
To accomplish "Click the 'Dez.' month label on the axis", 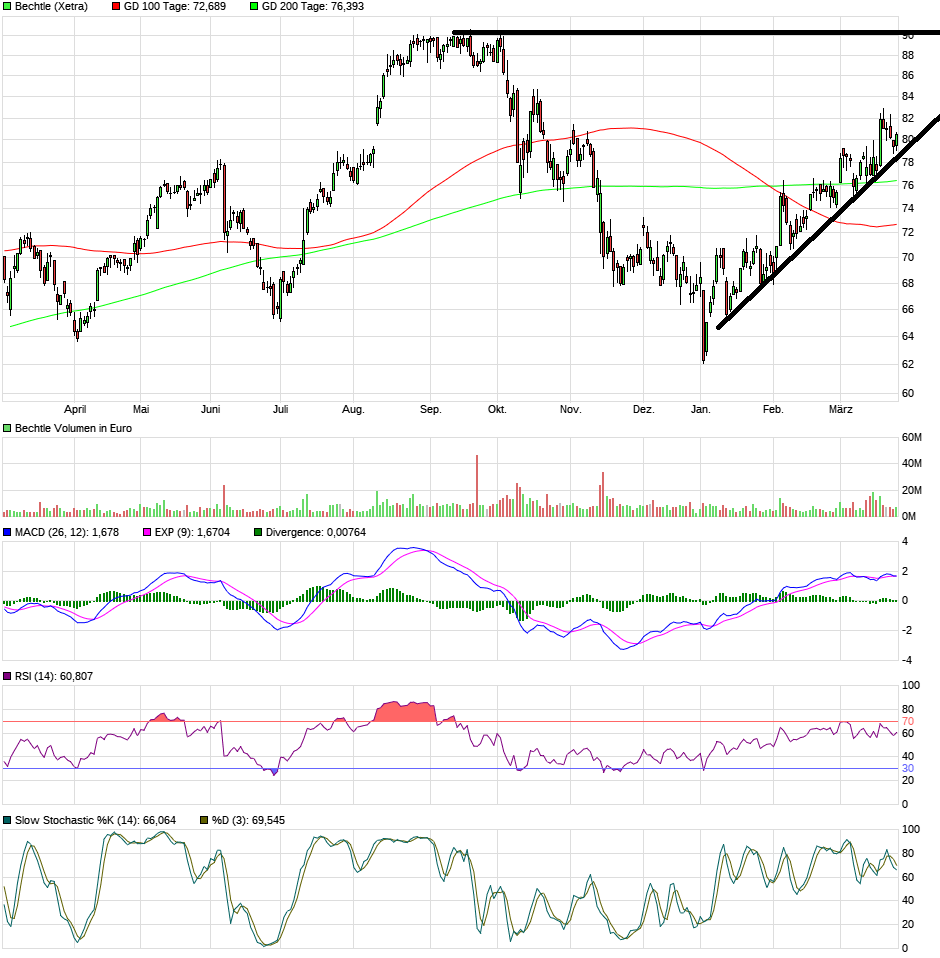I will tap(644, 409).
